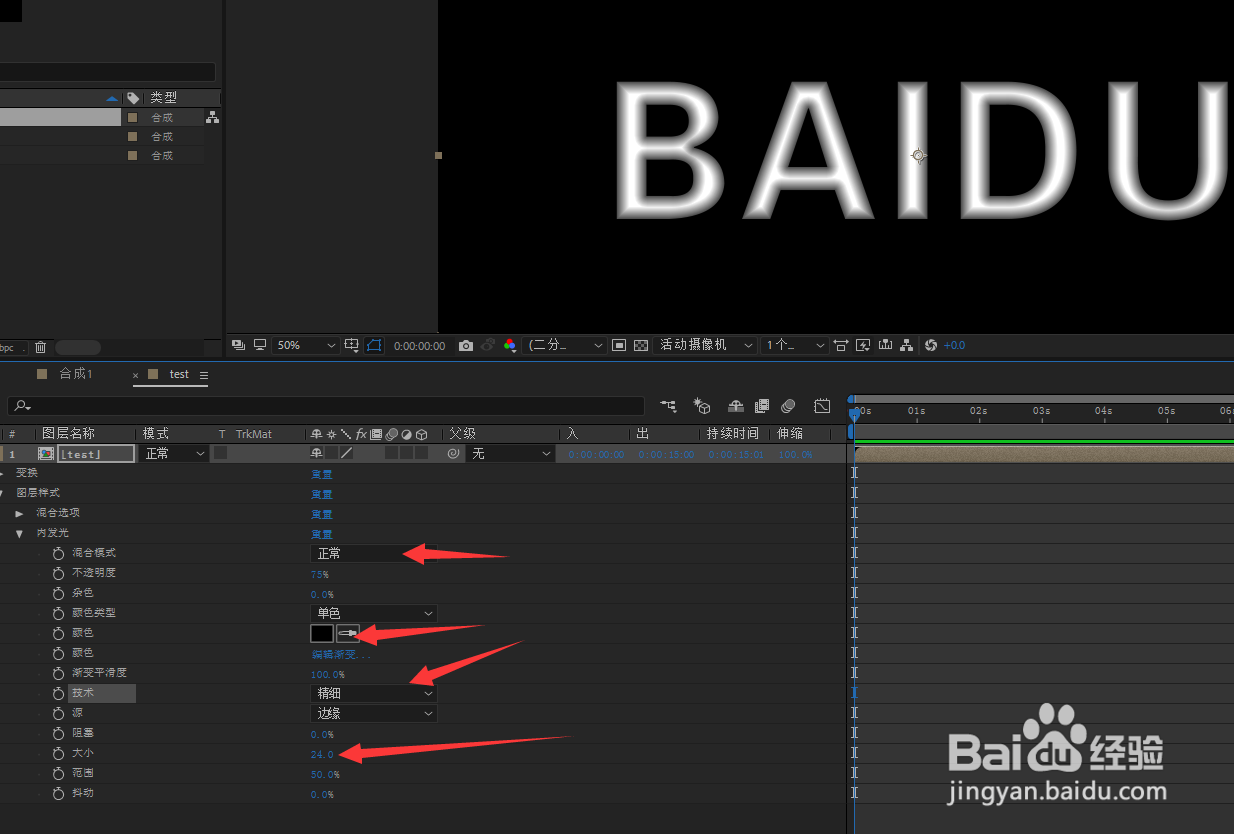Click the 大小 value 24.0
Viewport: 1234px width, 834px height.
(x=322, y=754)
